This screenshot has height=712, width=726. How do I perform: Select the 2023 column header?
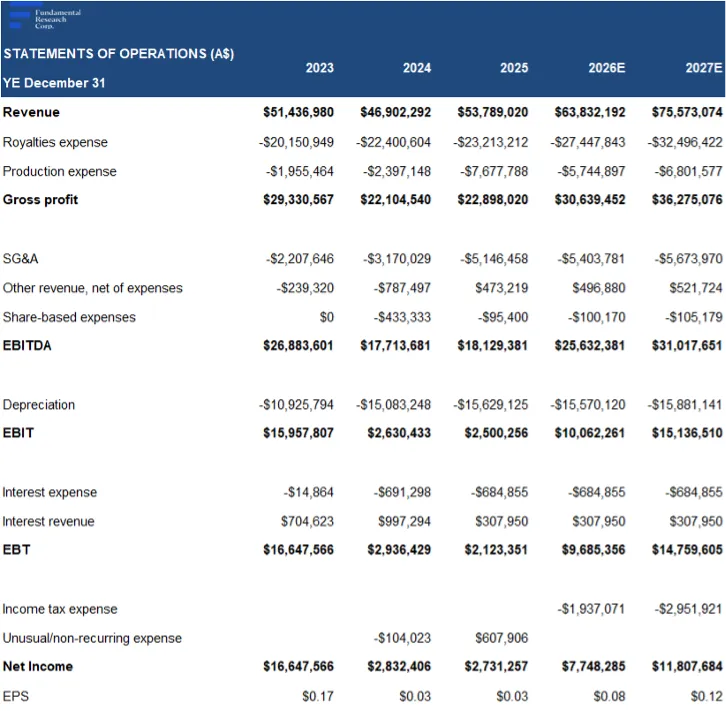tap(319, 69)
